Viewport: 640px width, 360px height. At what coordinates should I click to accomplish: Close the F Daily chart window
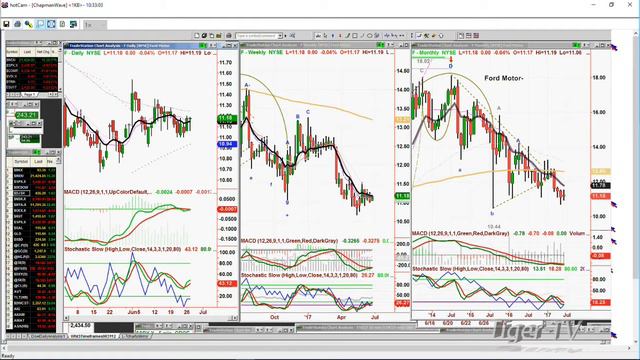pyautogui.click(x=235, y=45)
